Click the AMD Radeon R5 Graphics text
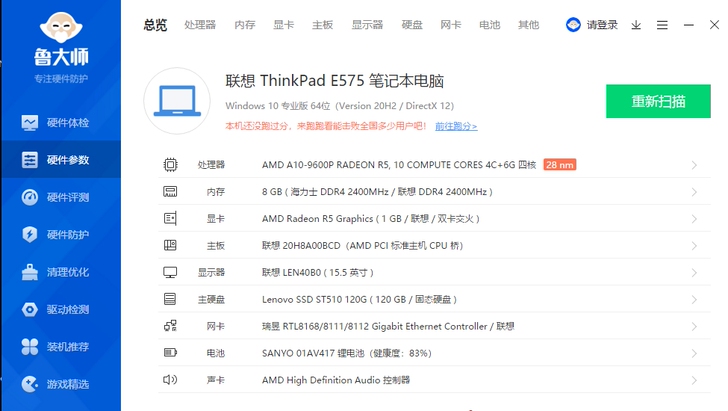The image size is (728, 411). pos(370,219)
